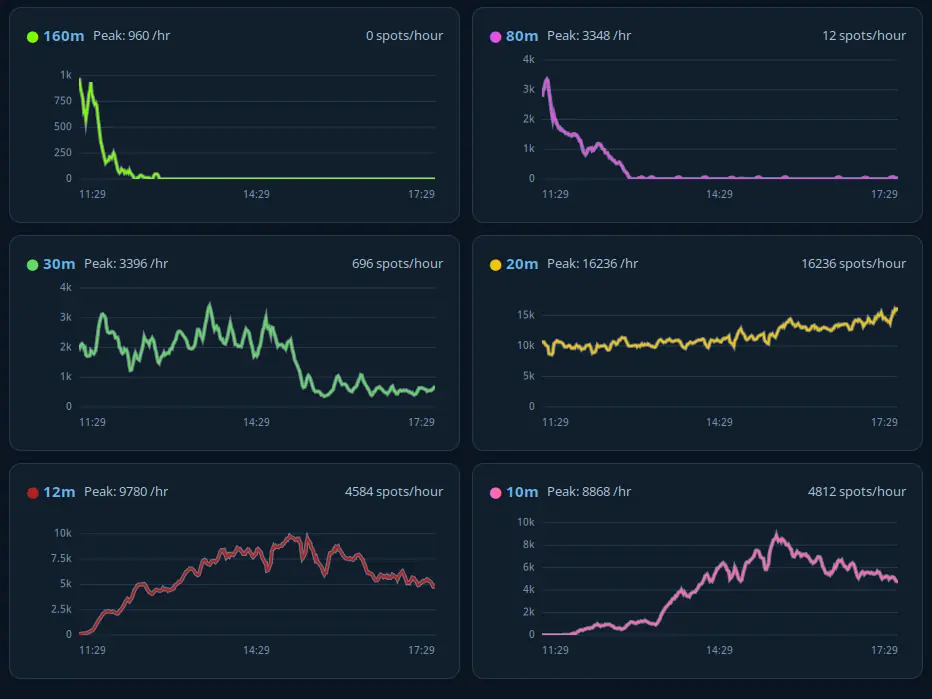Screen dimensions: 932x699
Task: Click the '0 spots/hour' value
Action: [404, 36]
